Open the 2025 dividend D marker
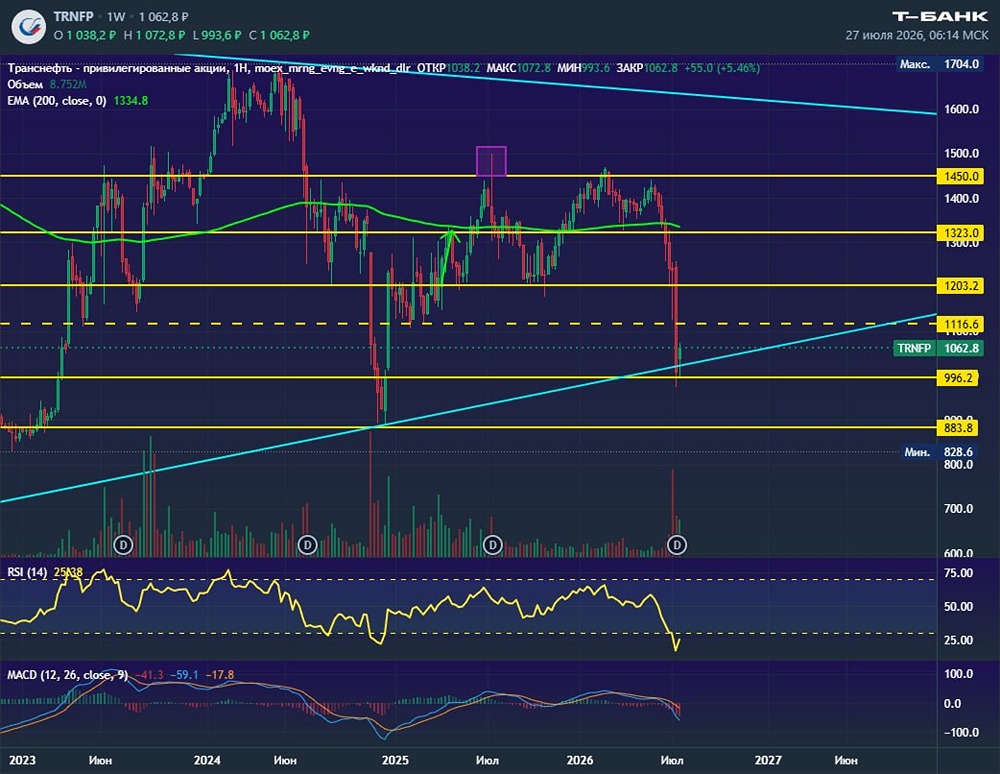Screen dimensions: 1000x774 (x=492, y=545)
